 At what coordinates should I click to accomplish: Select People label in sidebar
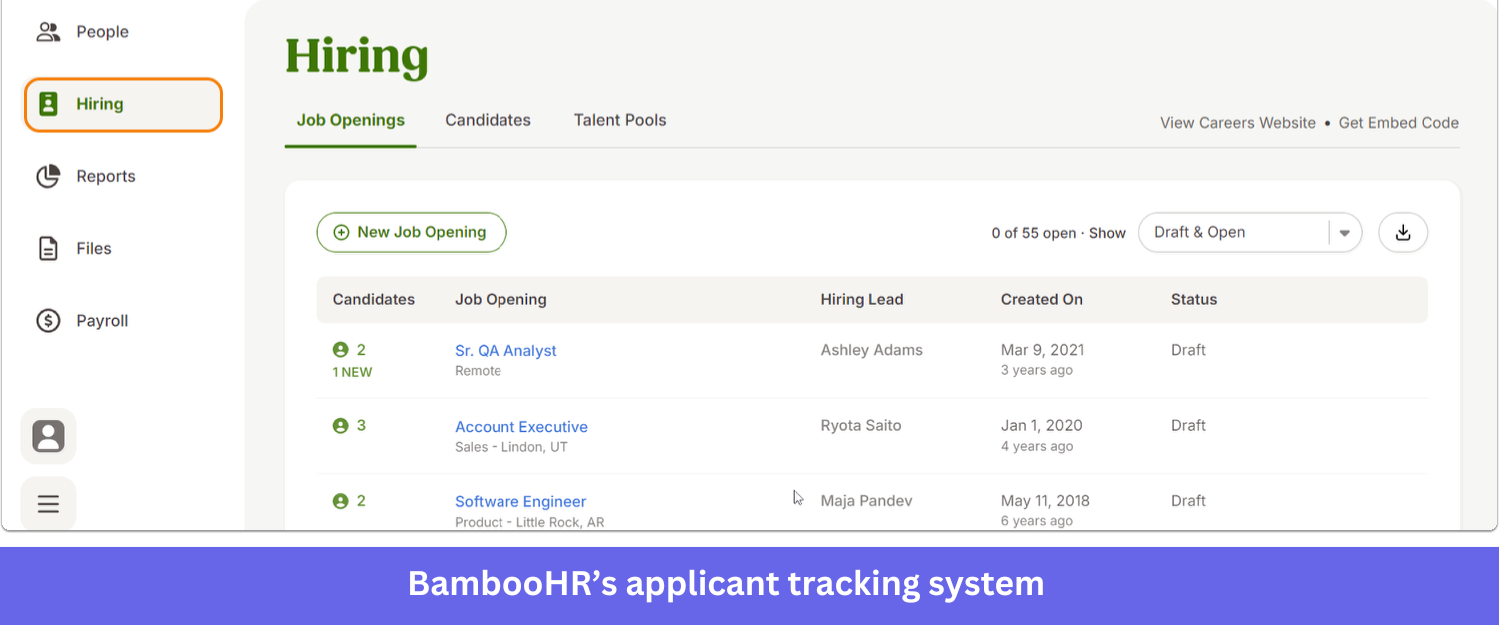point(103,32)
